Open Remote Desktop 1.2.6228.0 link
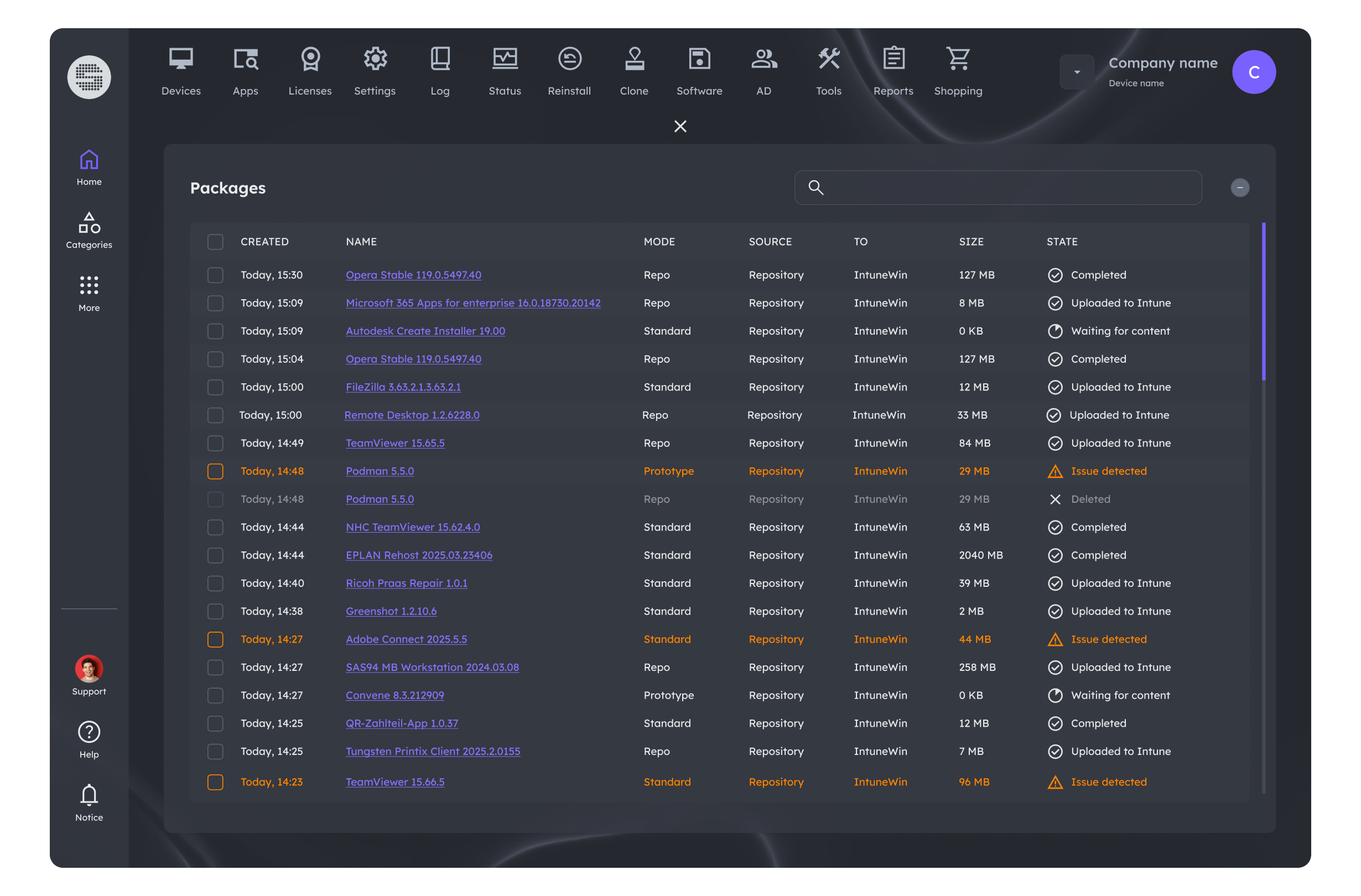The height and width of the screenshot is (896, 1361). 411,415
